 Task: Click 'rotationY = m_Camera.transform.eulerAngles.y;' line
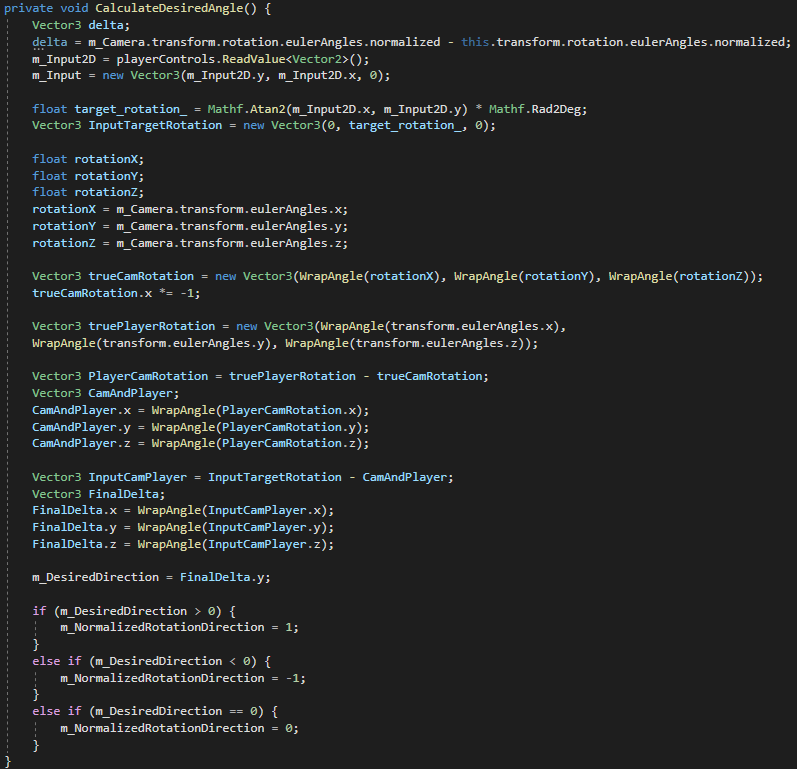click(190, 226)
